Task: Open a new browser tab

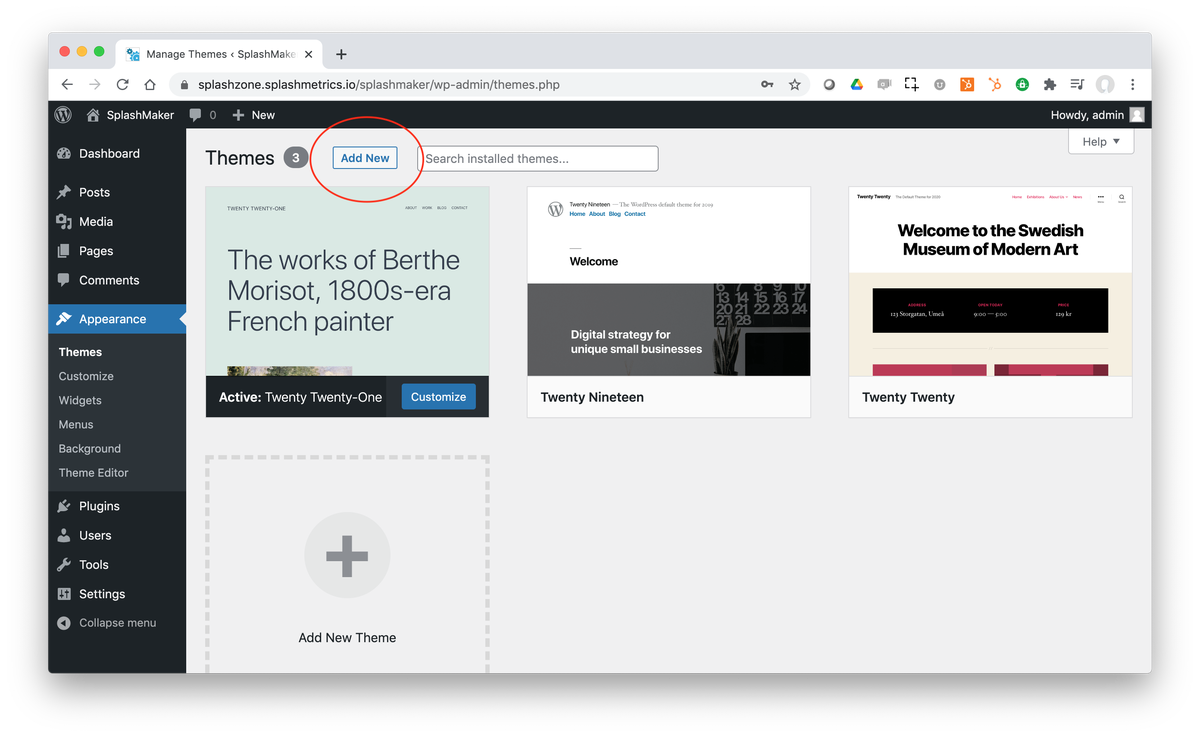Action: pyautogui.click(x=341, y=54)
